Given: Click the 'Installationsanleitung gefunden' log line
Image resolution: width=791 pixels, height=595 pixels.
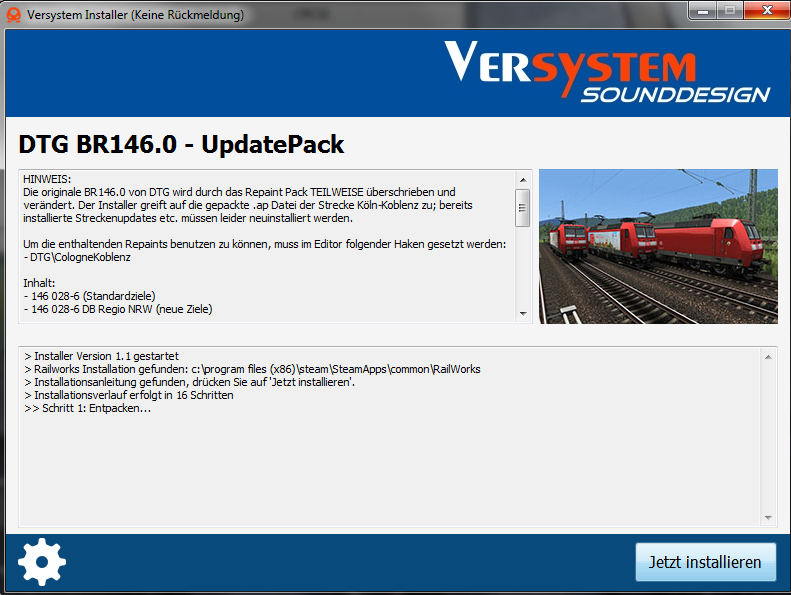Looking at the screenshot, I should click(x=189, y=383).
